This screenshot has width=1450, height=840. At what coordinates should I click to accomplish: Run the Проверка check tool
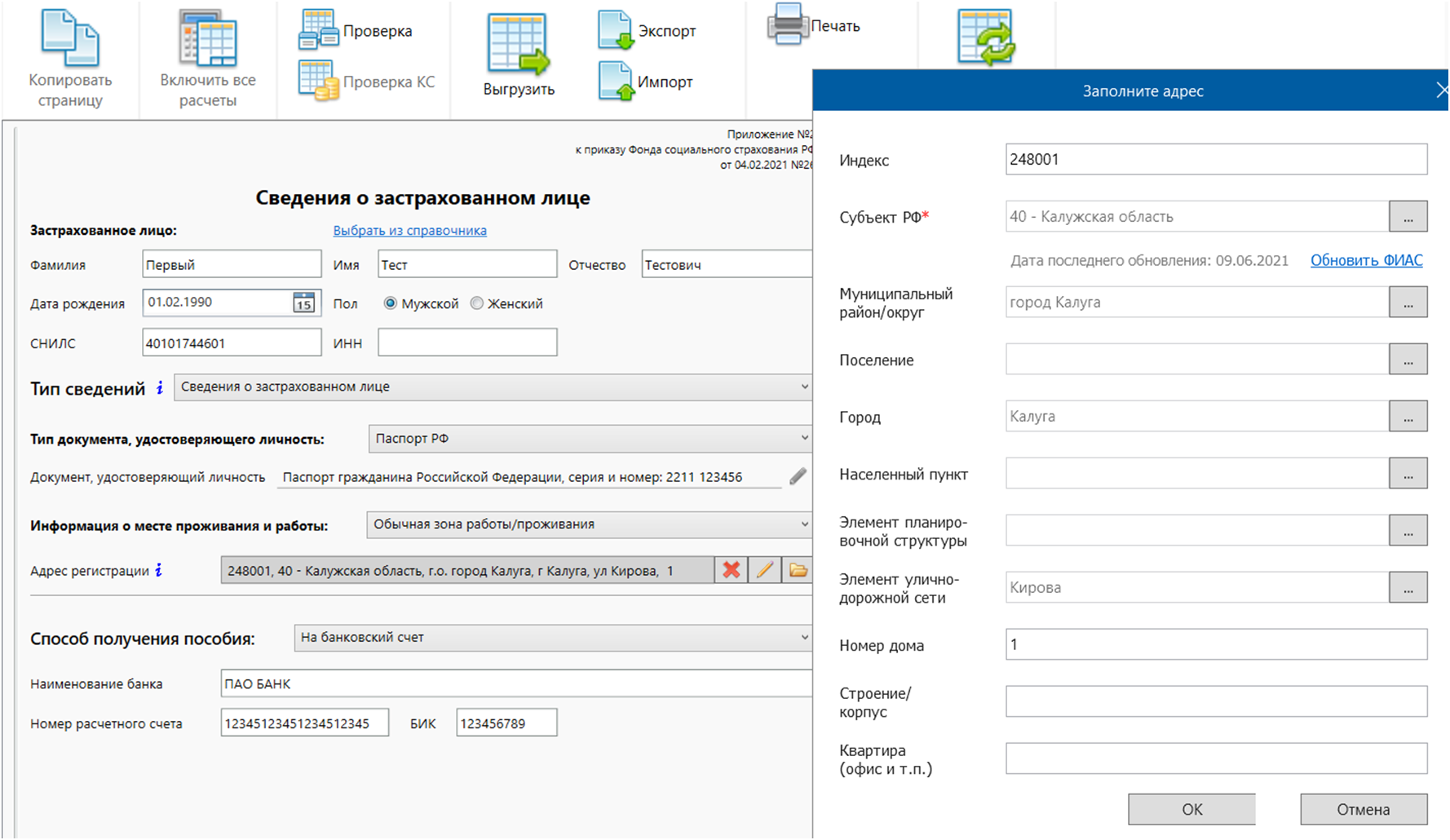click(x=319, y=31)
